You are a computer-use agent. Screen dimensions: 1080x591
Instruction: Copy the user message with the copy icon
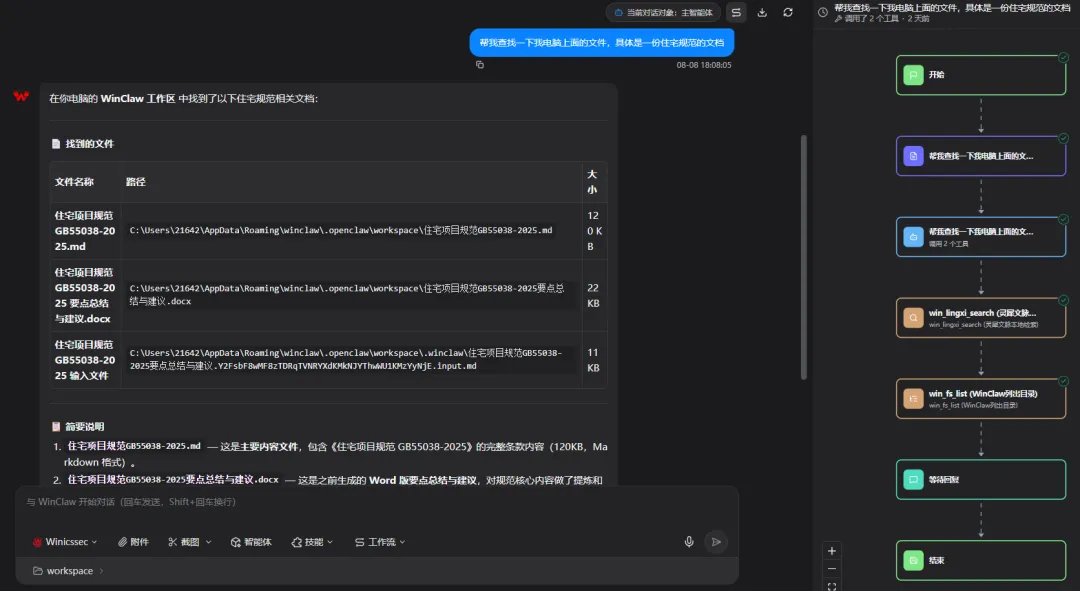tap(480, 65)
